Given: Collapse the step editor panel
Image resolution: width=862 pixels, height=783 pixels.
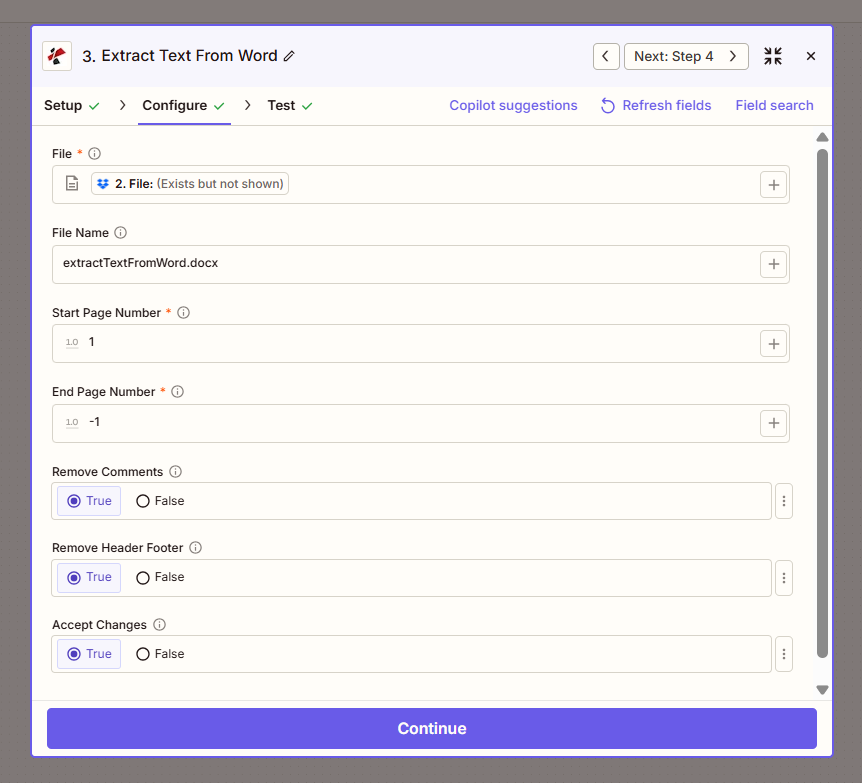Looking at the screenshot, I should (x=772, y=56).
